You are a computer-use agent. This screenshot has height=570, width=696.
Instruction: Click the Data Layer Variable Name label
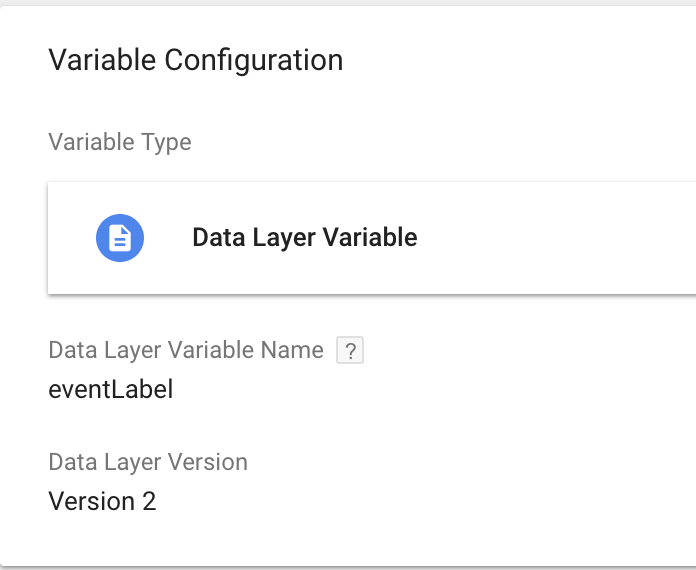(x=186, y=350)
